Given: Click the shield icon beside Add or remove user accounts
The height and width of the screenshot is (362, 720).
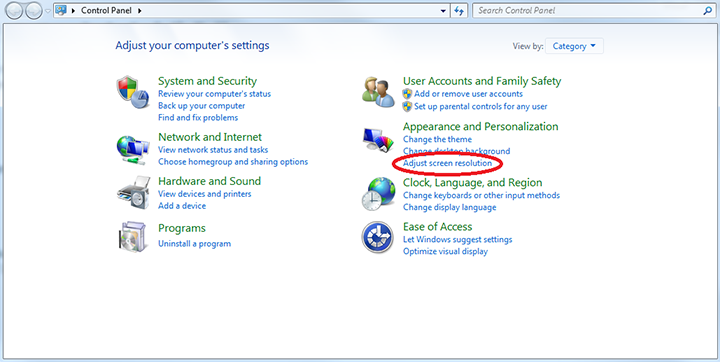Looking at the screenshot, I should pos(407,94).
